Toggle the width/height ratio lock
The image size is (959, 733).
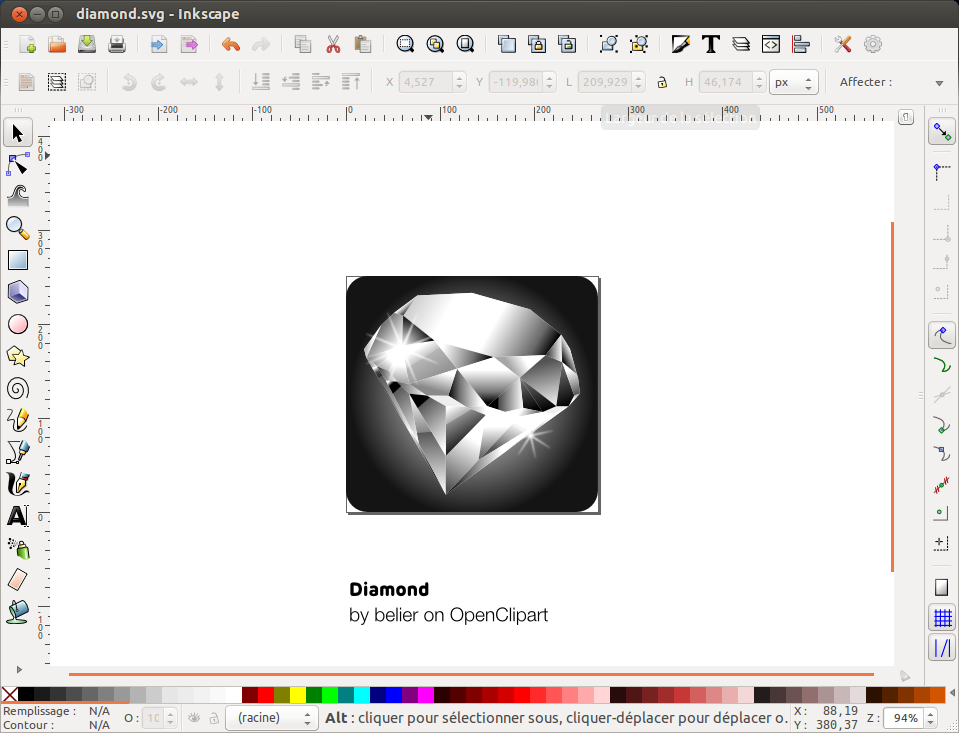[662, 82]
